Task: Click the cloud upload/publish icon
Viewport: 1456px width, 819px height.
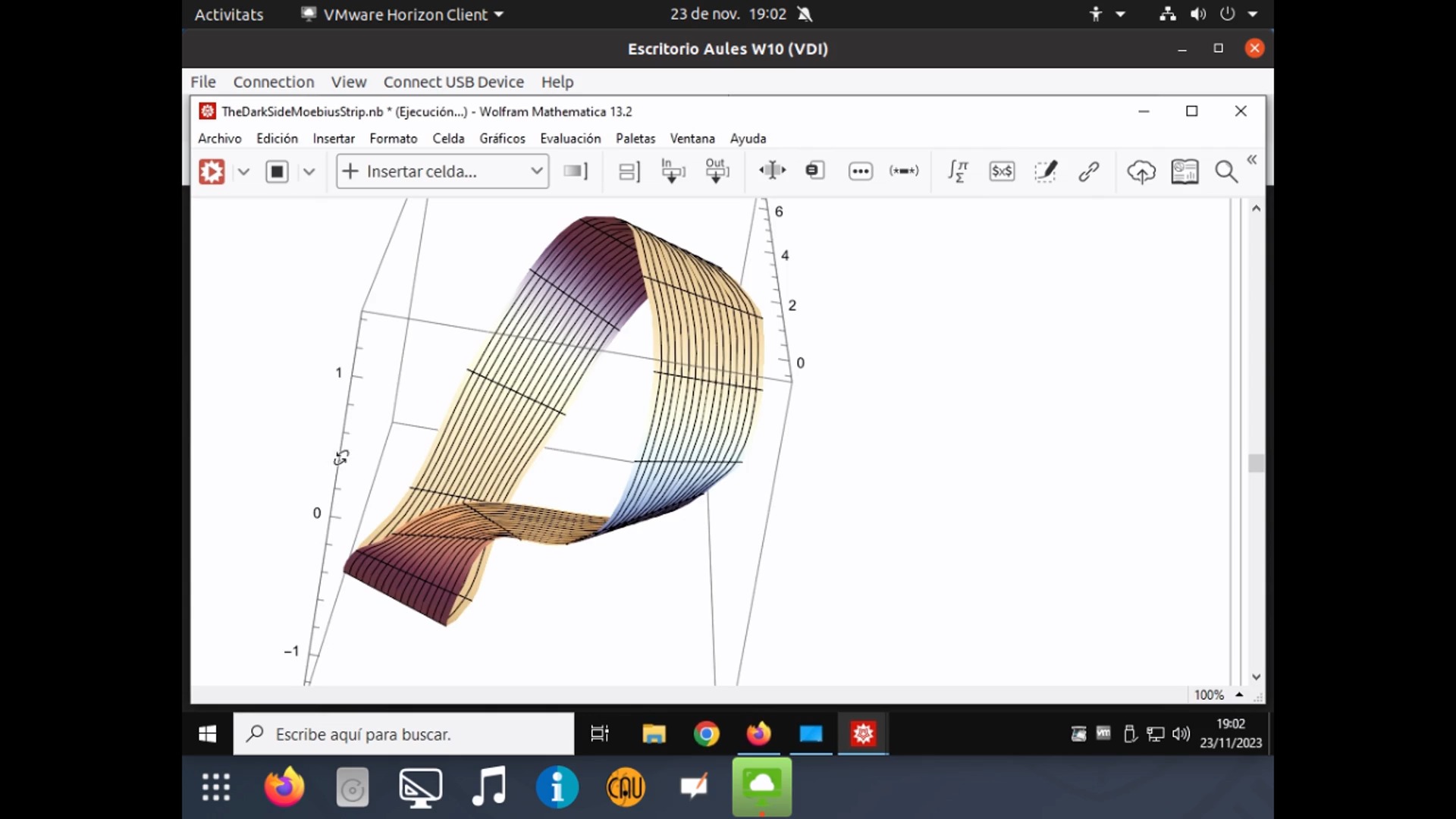Action: [x=1141, y=171]
